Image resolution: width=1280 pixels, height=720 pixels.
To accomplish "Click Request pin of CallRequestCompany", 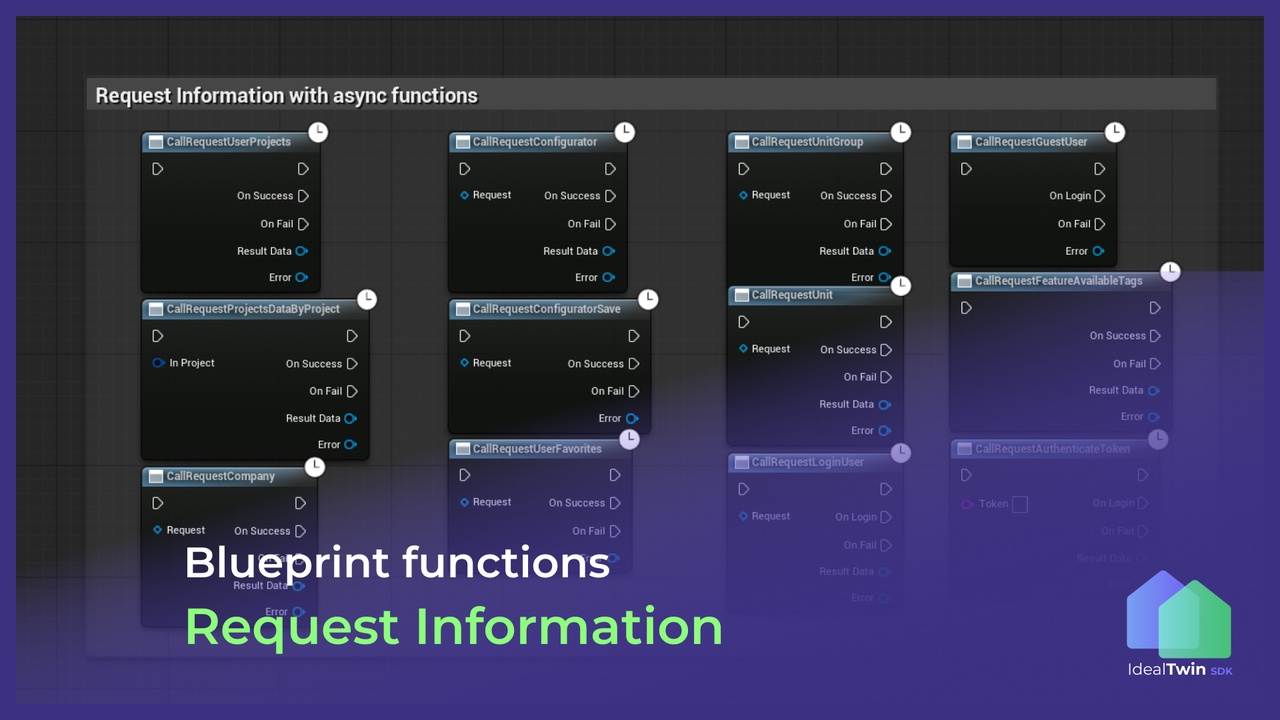I will click(x=158, y=530).
